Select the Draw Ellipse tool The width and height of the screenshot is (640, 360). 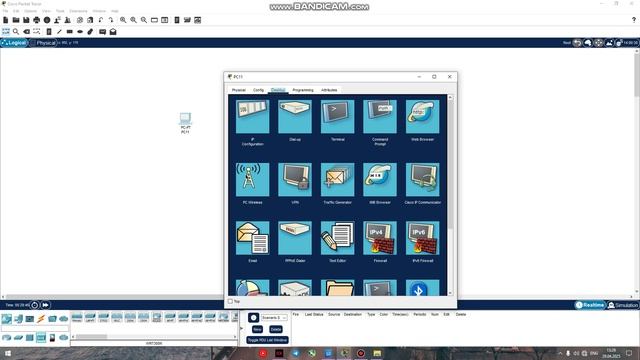click(x=80, y=31)
